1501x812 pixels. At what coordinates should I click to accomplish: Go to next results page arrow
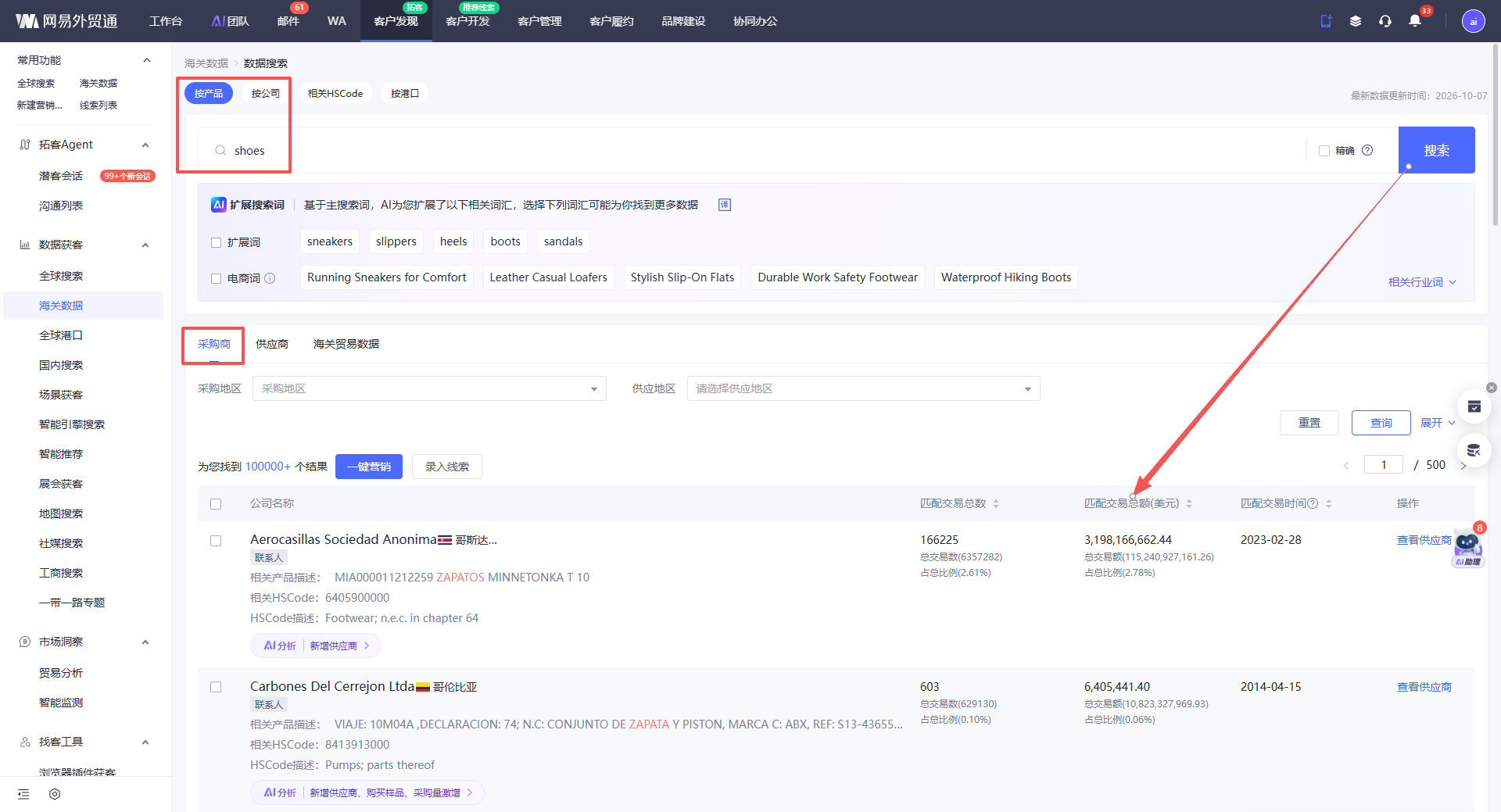[1463, 465]
